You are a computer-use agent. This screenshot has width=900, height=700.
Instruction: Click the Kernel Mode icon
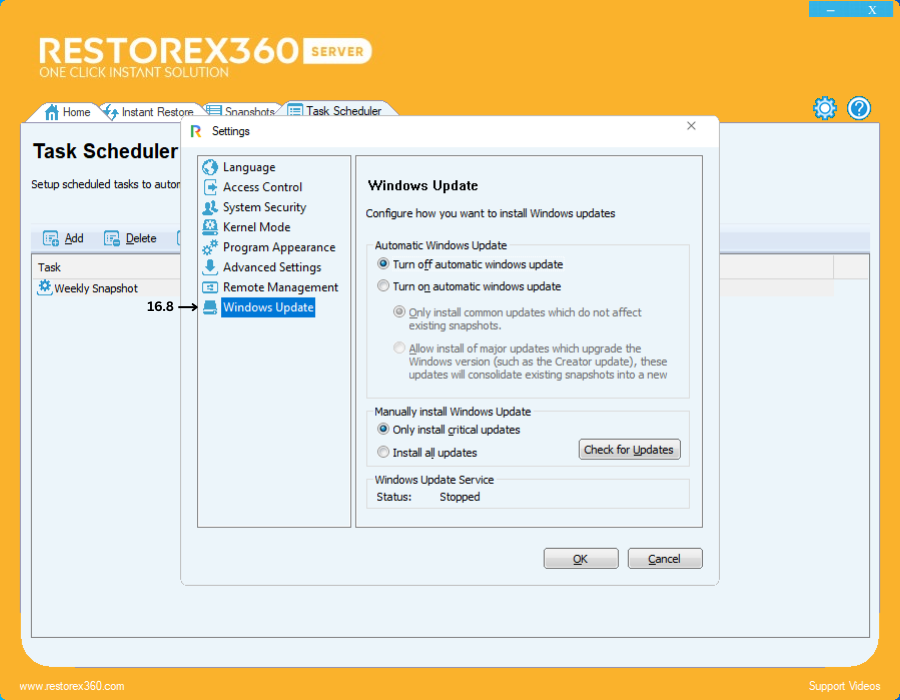pos(210,227)
